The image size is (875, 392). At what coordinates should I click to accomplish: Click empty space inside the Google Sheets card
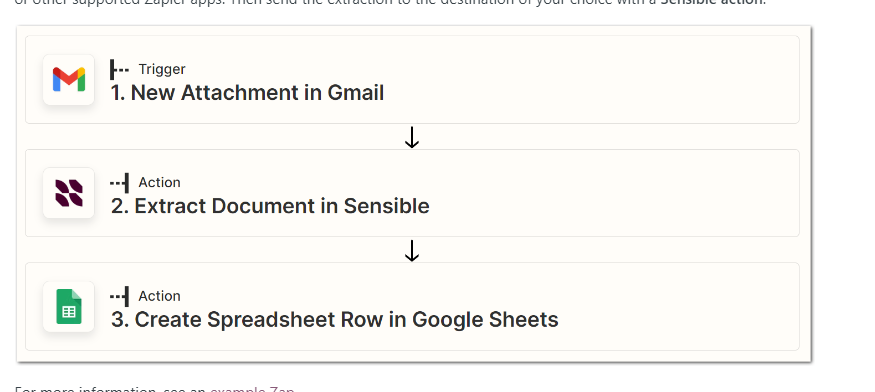(x=670, y=307)
